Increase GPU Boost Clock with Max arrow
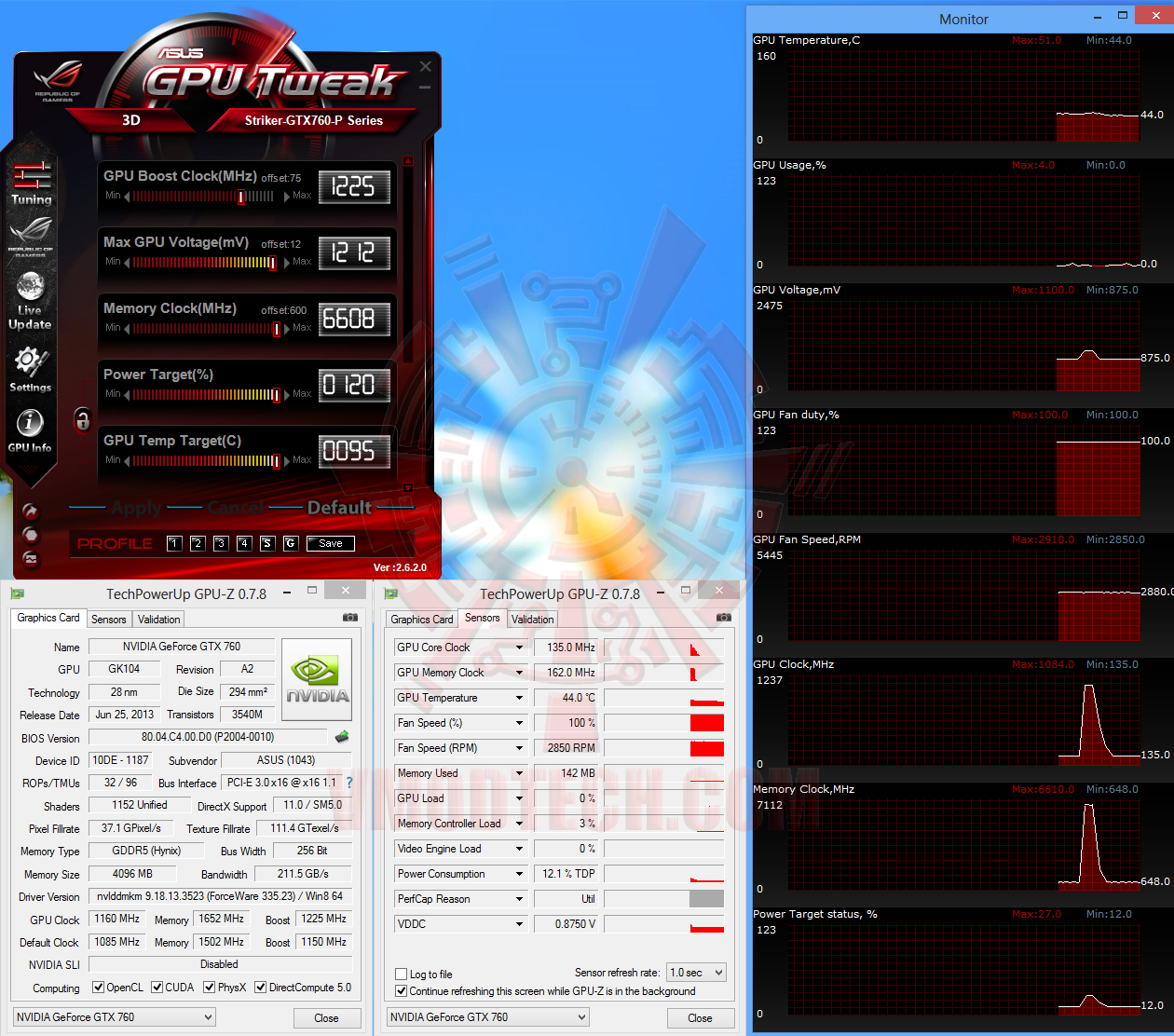Screen dimensions: 1174x1036 (287, 197)
